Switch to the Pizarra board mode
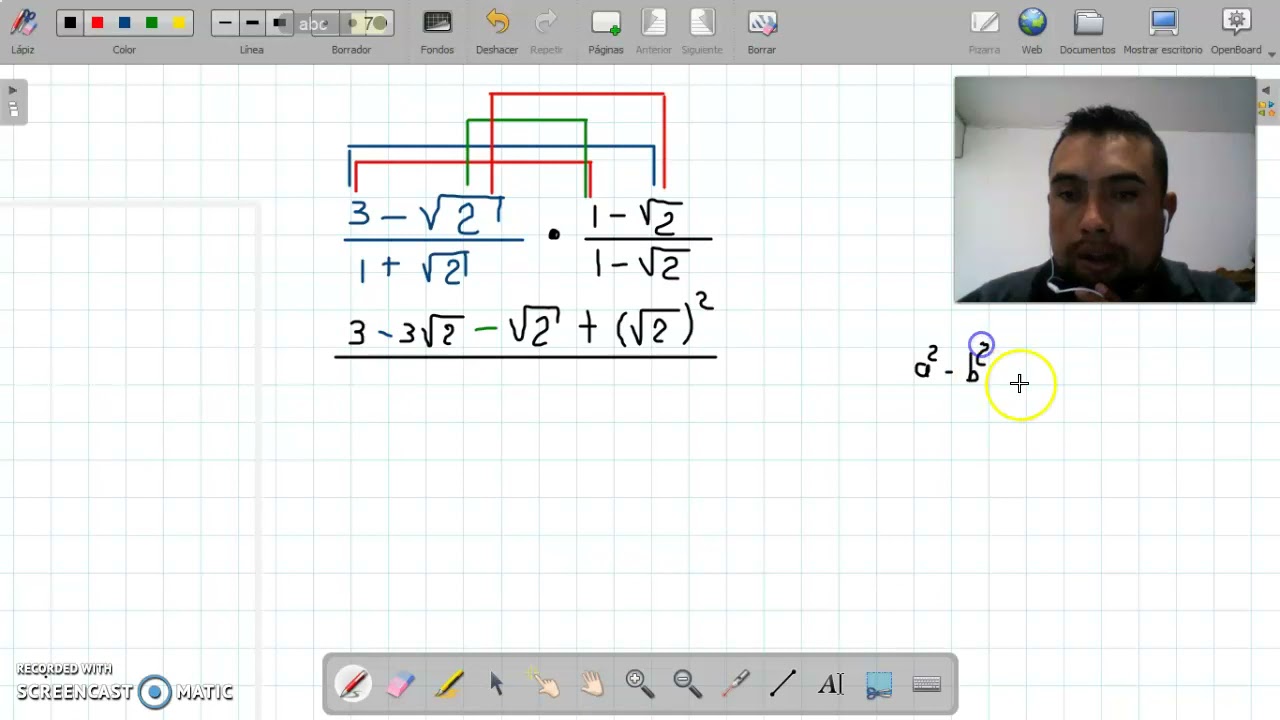Screen dimensions: 1280x720 pyautogui.click(x=984, y=30)
